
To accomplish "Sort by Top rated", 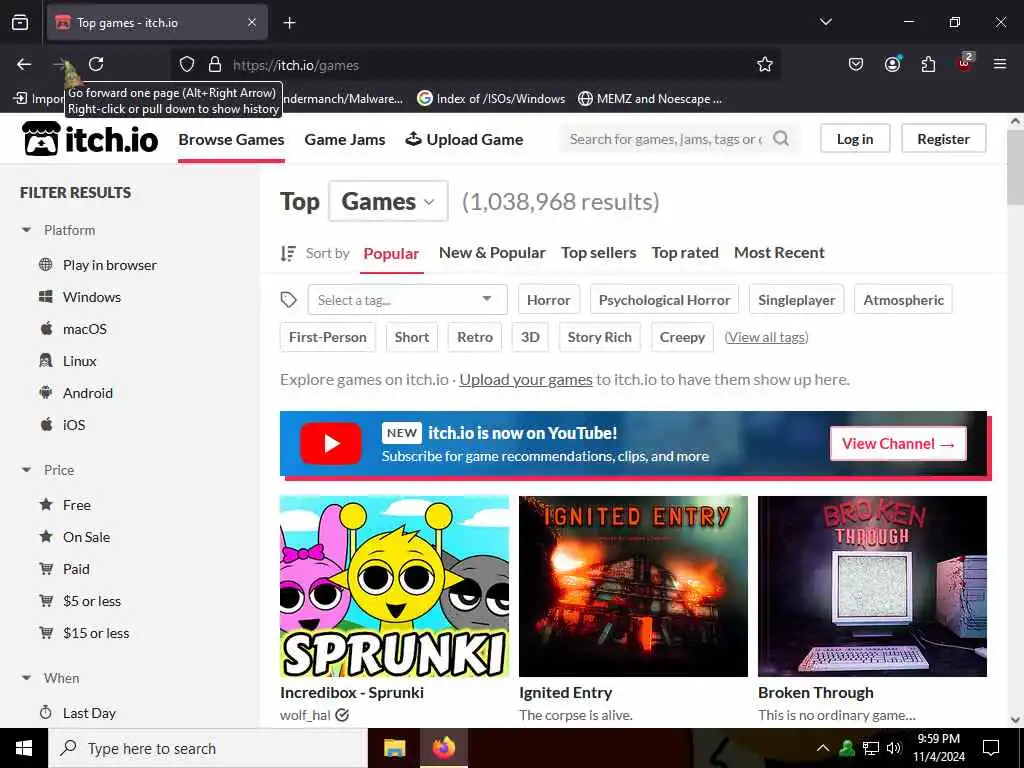I will click(685, 253).
